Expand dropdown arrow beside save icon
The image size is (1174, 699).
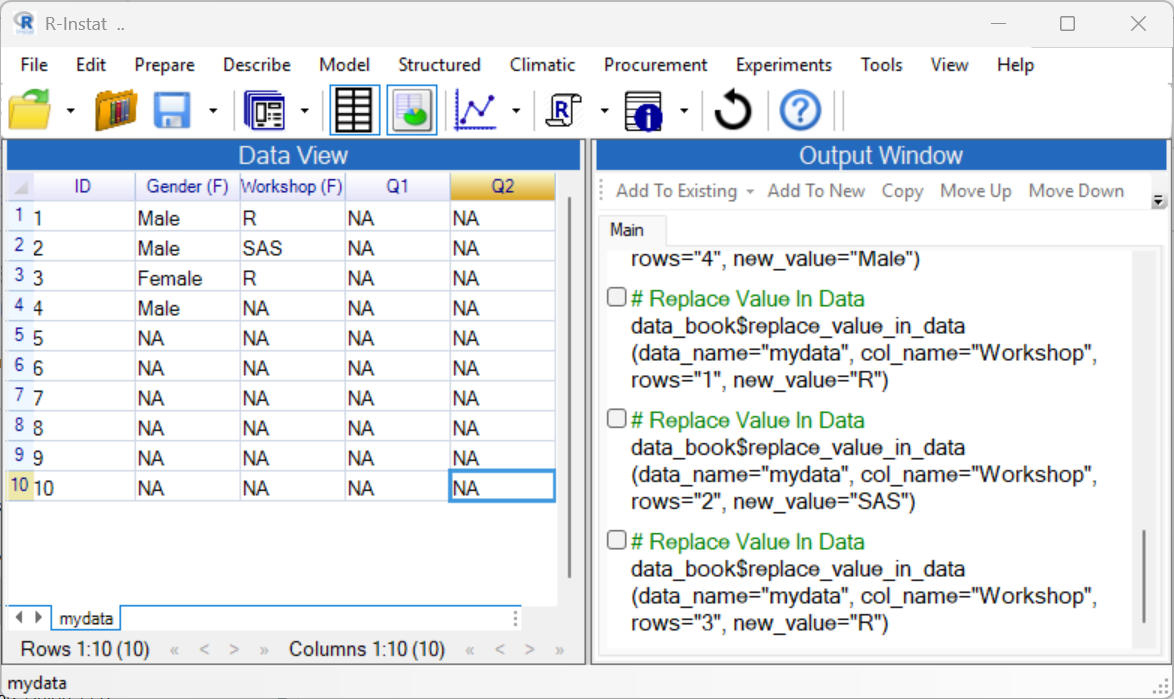click(213, 111)
